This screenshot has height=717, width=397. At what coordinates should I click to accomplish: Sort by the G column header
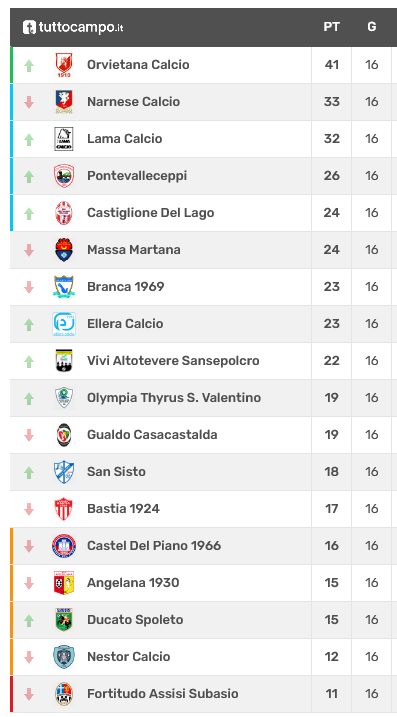coord(372,27)
